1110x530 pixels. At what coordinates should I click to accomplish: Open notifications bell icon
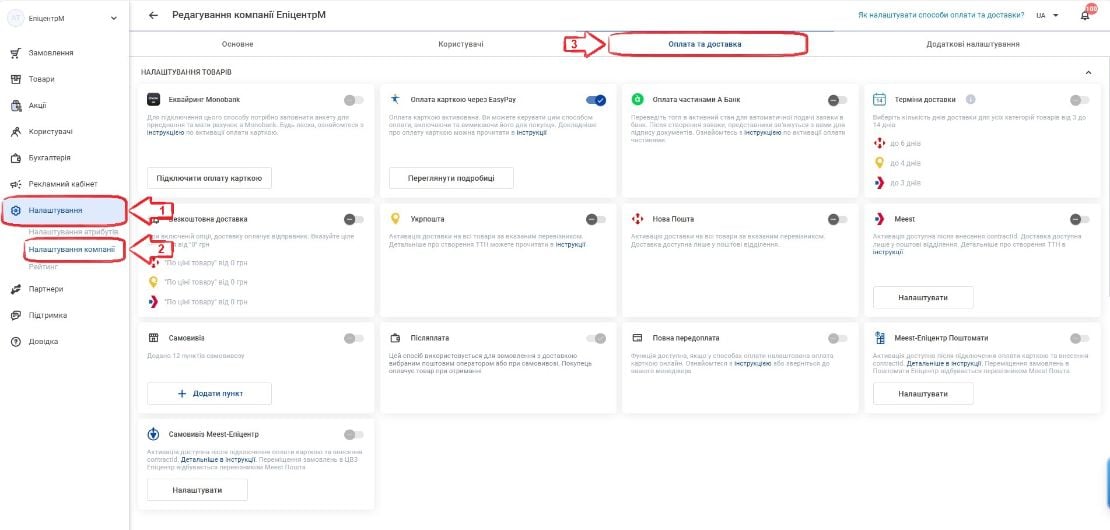1085,16
